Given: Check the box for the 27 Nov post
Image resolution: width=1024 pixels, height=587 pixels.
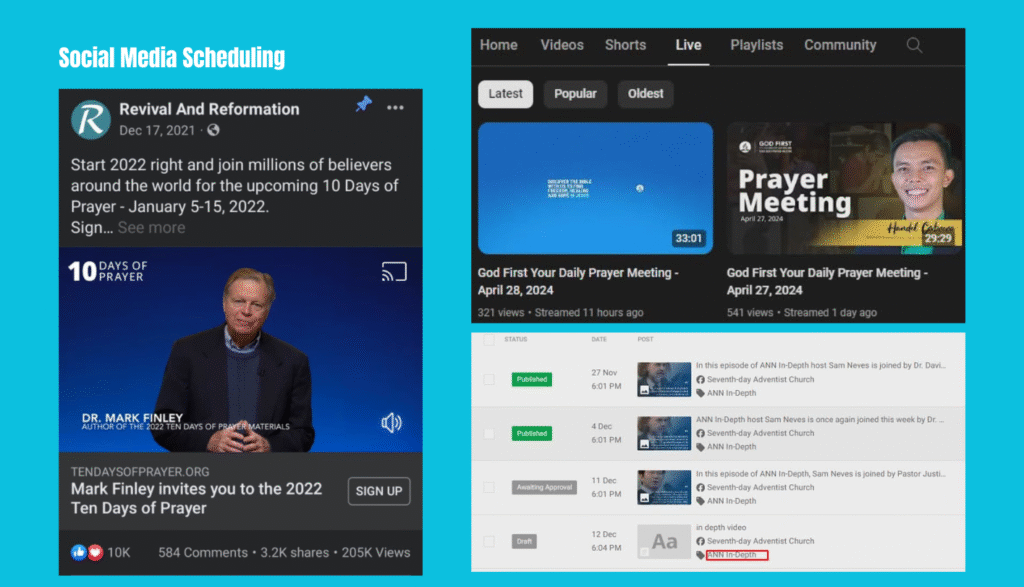Looking at the screenshot, I should pos(489,380).
